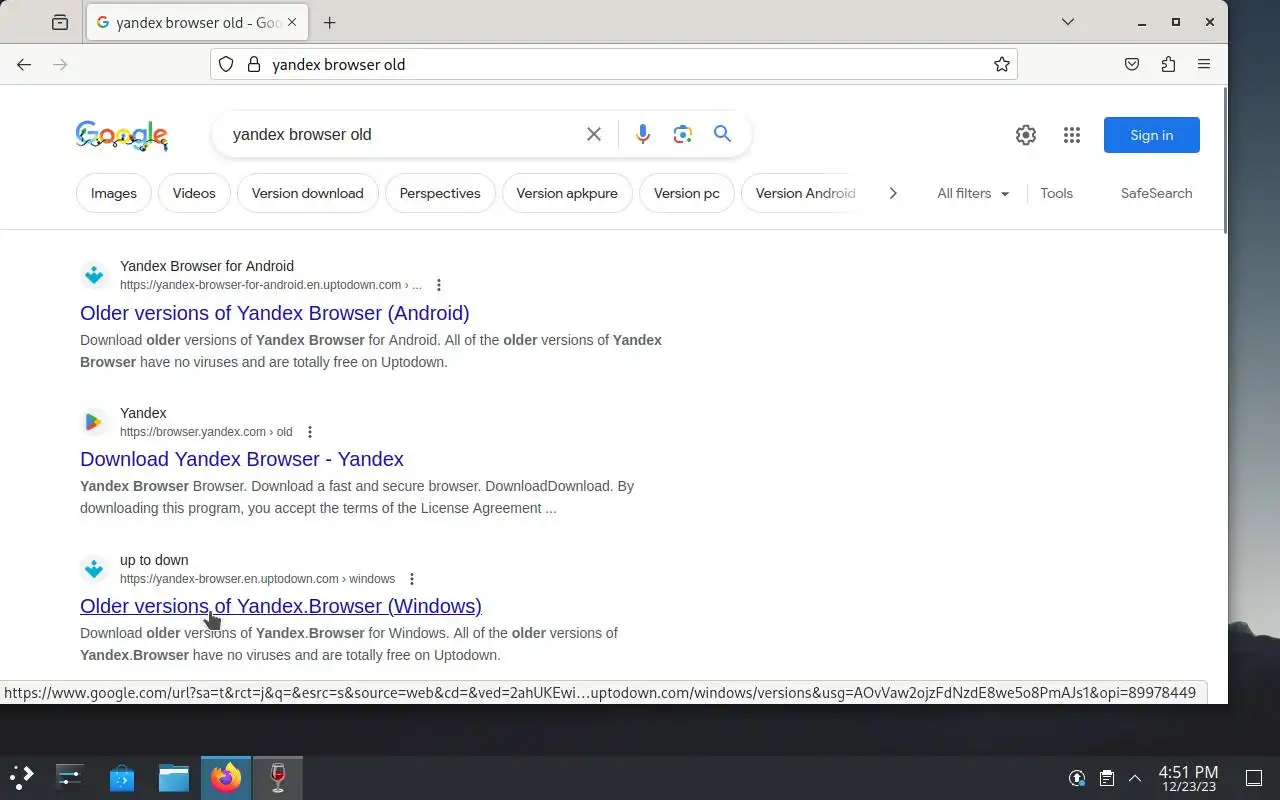The image size is (1280, 800).
Task: Click the updates notifier tray icon
Action: click(x=1077, y=778)
